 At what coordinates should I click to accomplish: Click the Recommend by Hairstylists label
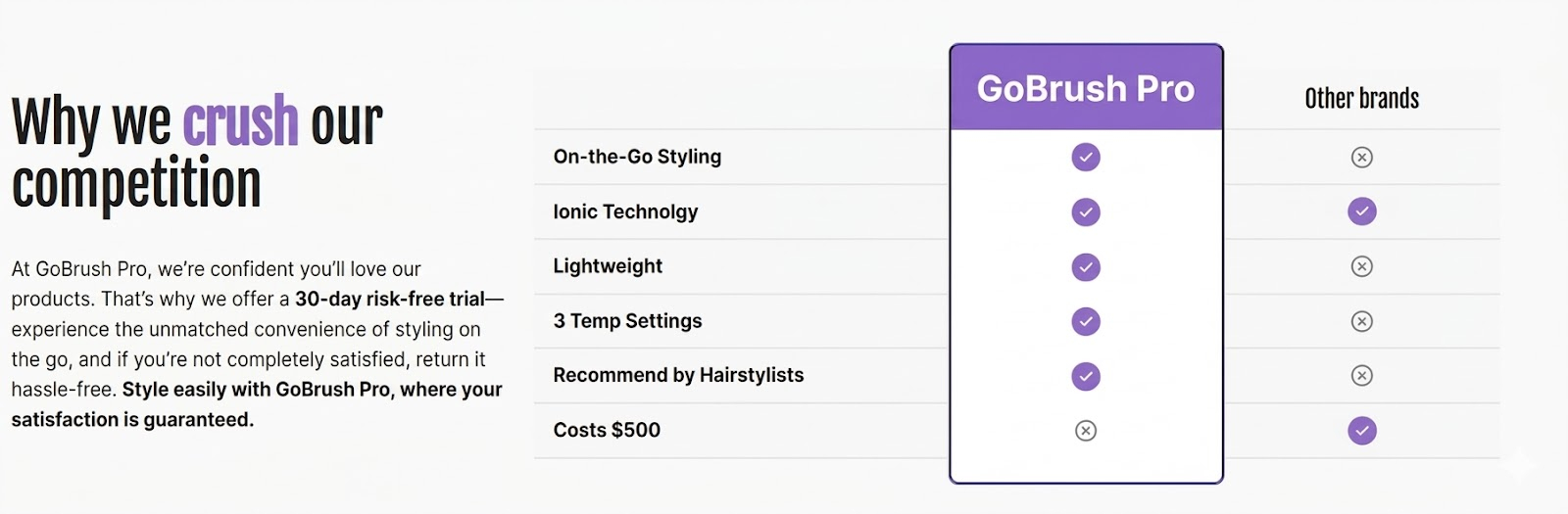678,375
